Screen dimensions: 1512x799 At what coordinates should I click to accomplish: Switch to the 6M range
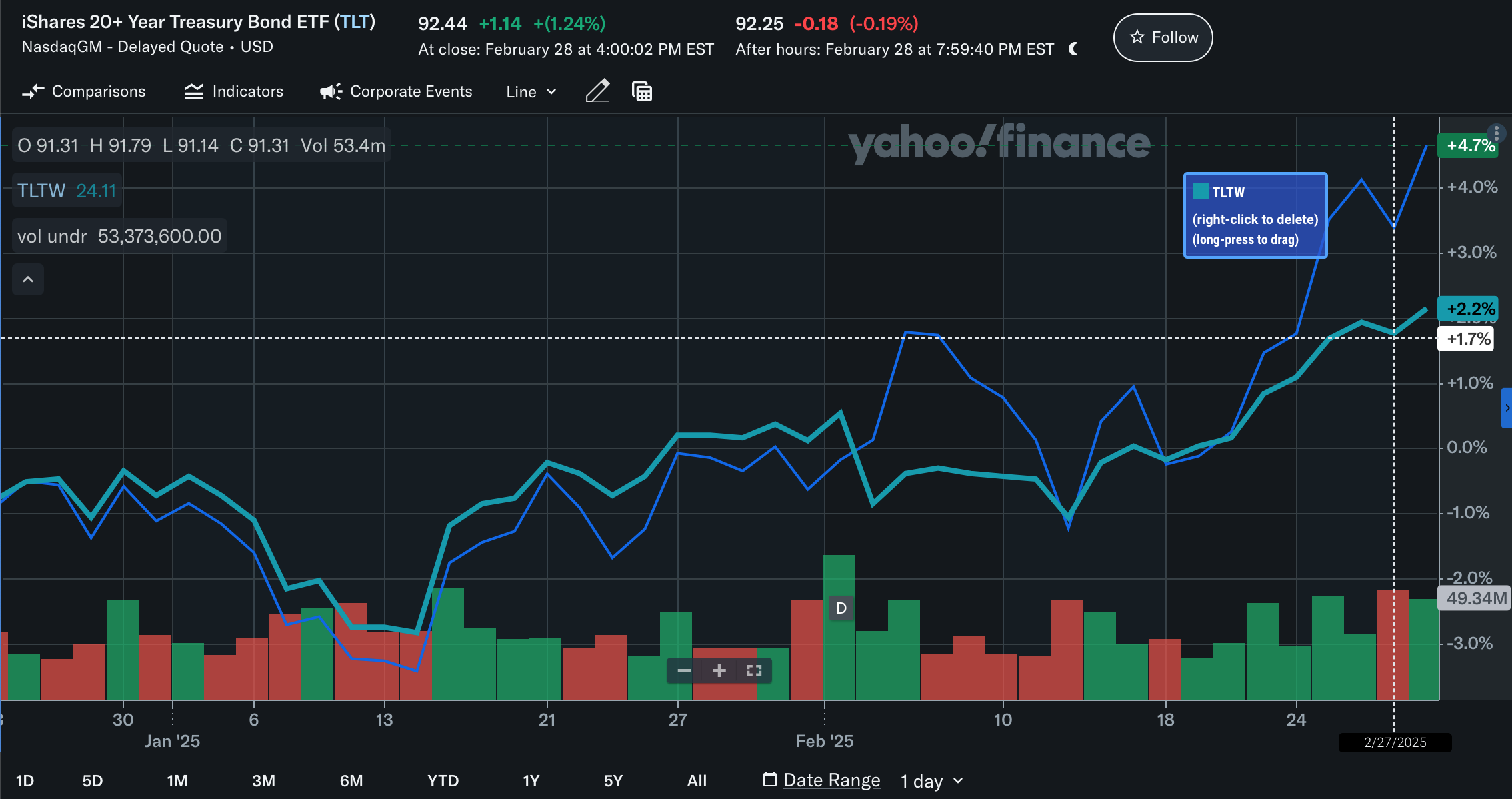(351, 780)
